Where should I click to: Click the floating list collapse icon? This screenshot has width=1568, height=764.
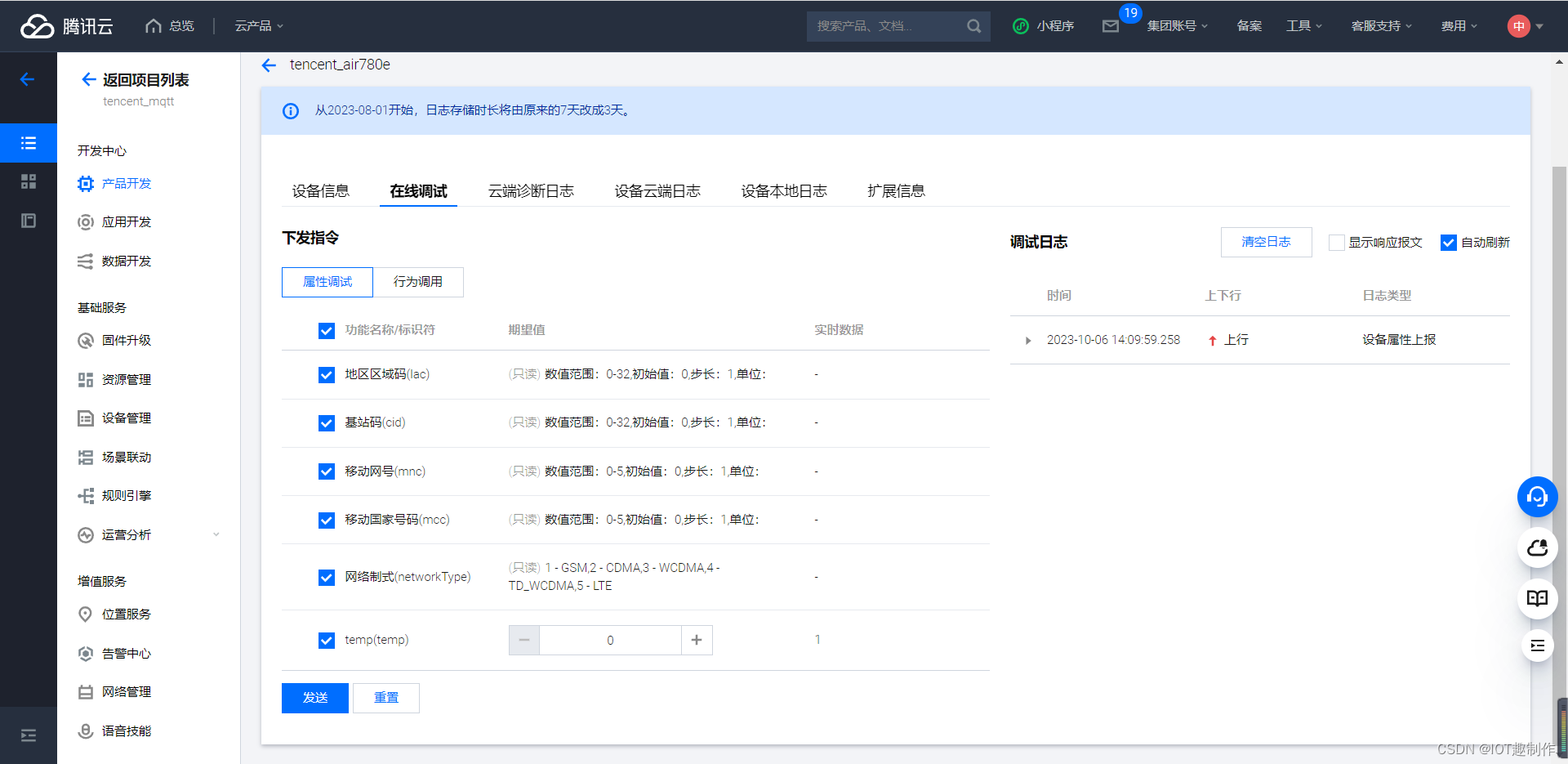point(1538,646)
